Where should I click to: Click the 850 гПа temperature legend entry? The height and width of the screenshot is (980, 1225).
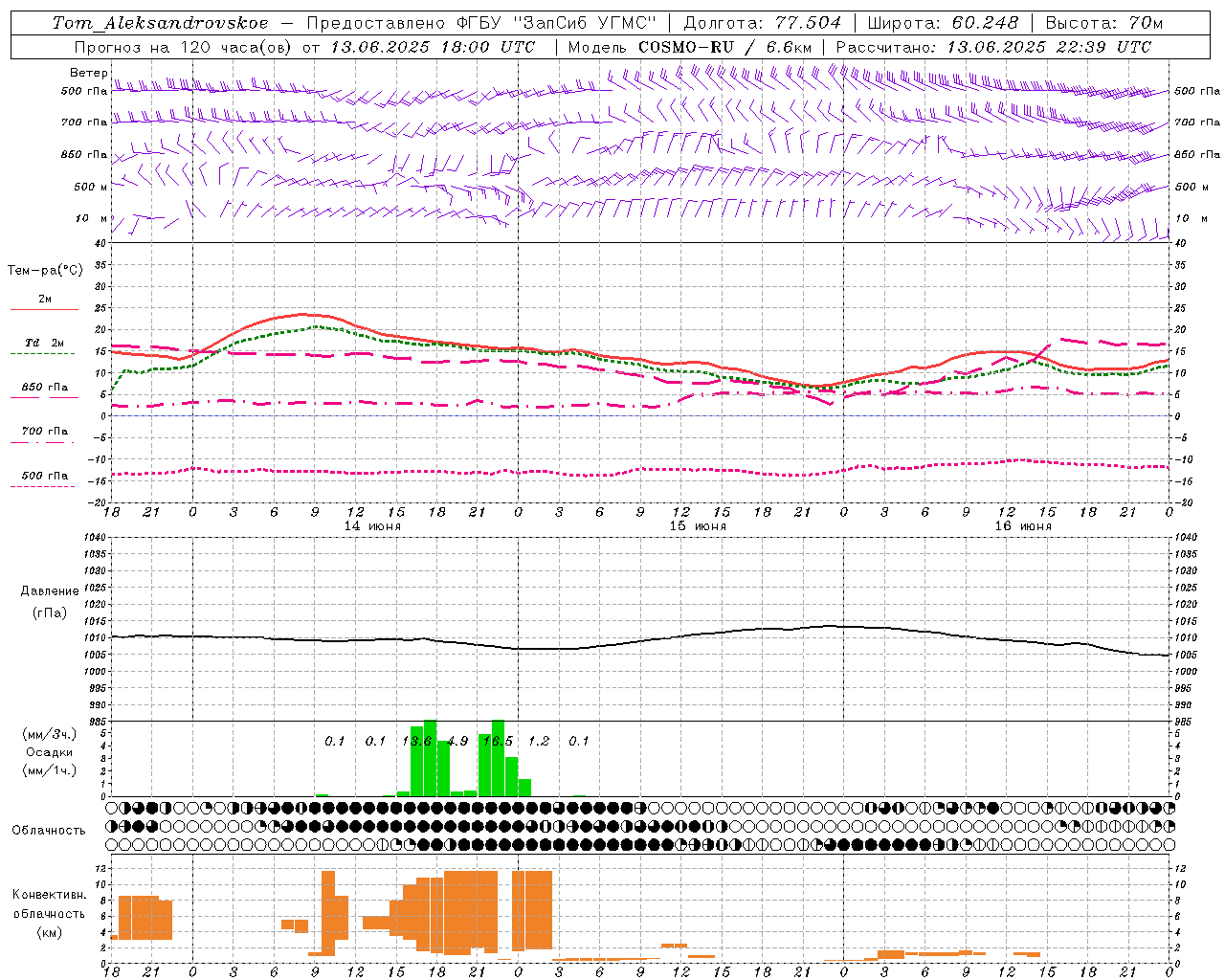point(45,387)
